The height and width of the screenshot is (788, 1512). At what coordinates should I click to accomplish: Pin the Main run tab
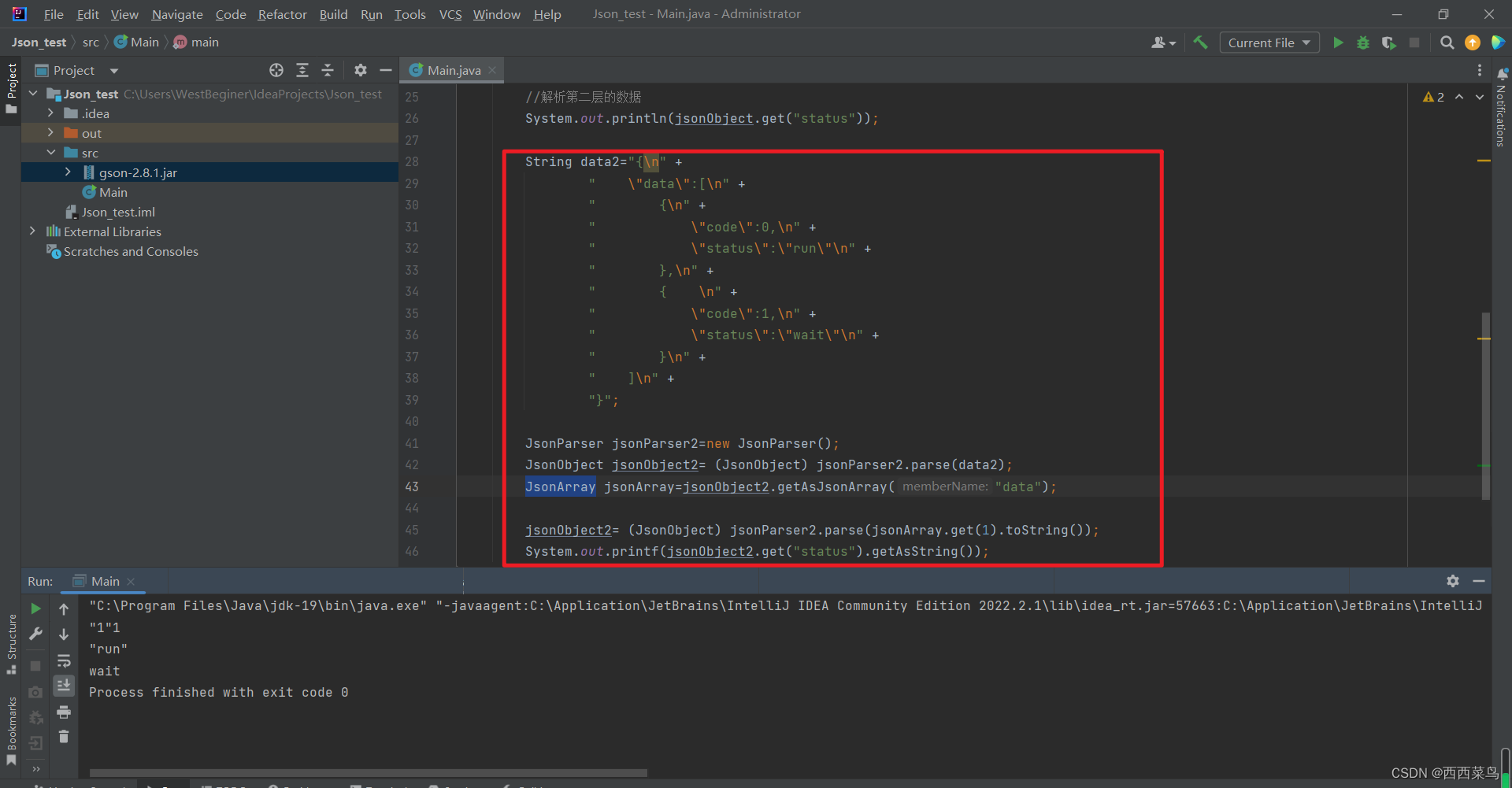[103, 581]
